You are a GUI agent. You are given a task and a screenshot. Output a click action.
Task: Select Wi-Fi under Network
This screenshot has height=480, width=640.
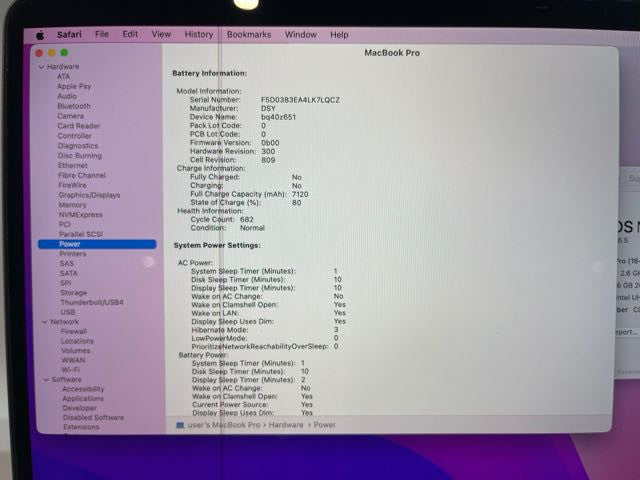click(71, 370)
